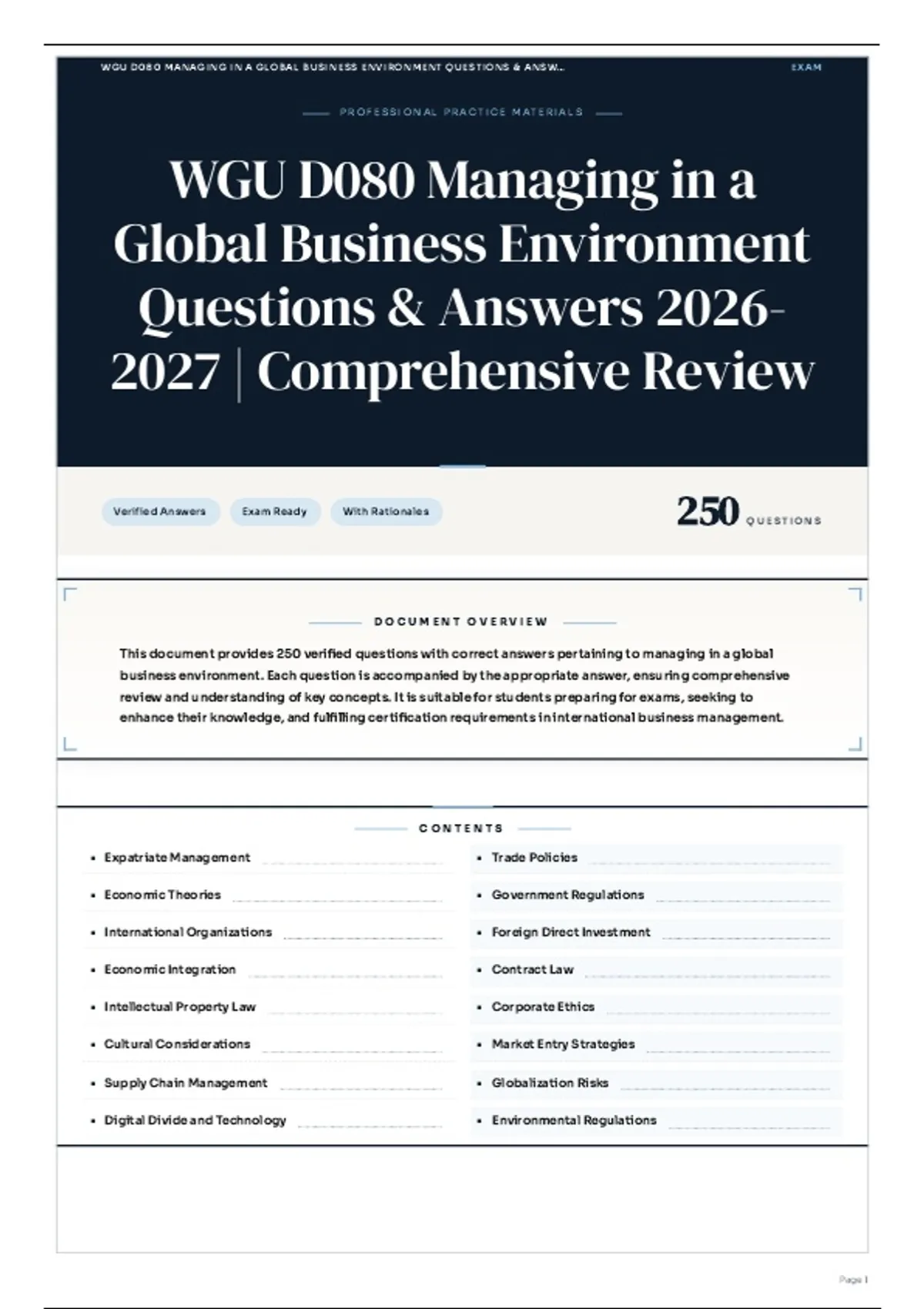Open Government Regulations contents entry
The width and height of the screenshot is (924, 1309).
click(657, 895)
